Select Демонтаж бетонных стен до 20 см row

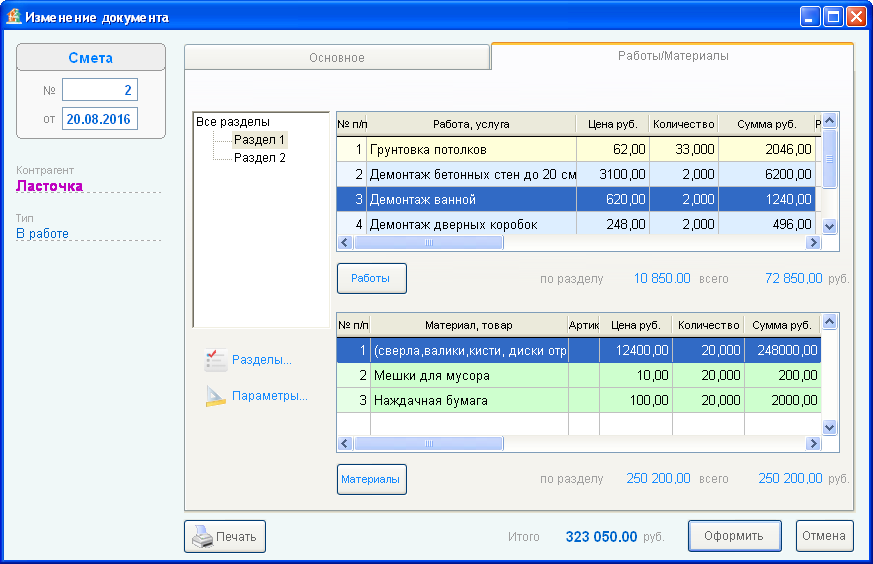pos(576,174)
